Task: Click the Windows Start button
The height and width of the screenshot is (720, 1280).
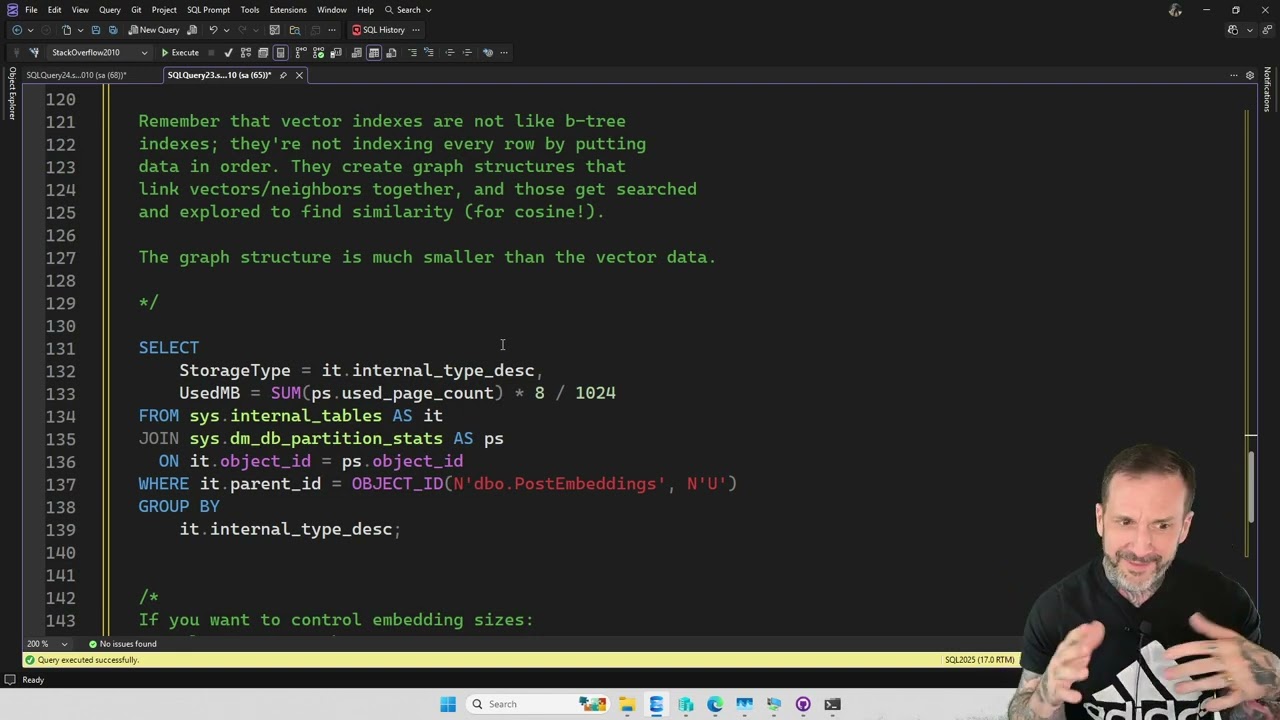Action: [x=448, y=704]
